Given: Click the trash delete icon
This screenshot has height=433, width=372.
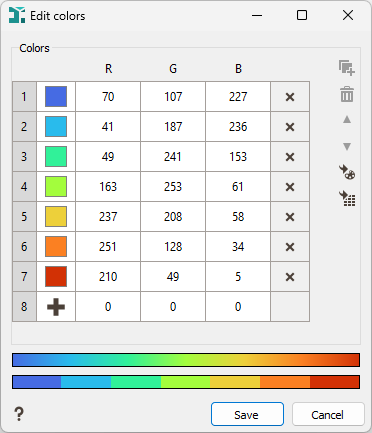Looking at the screenshot, I should 347,94.
